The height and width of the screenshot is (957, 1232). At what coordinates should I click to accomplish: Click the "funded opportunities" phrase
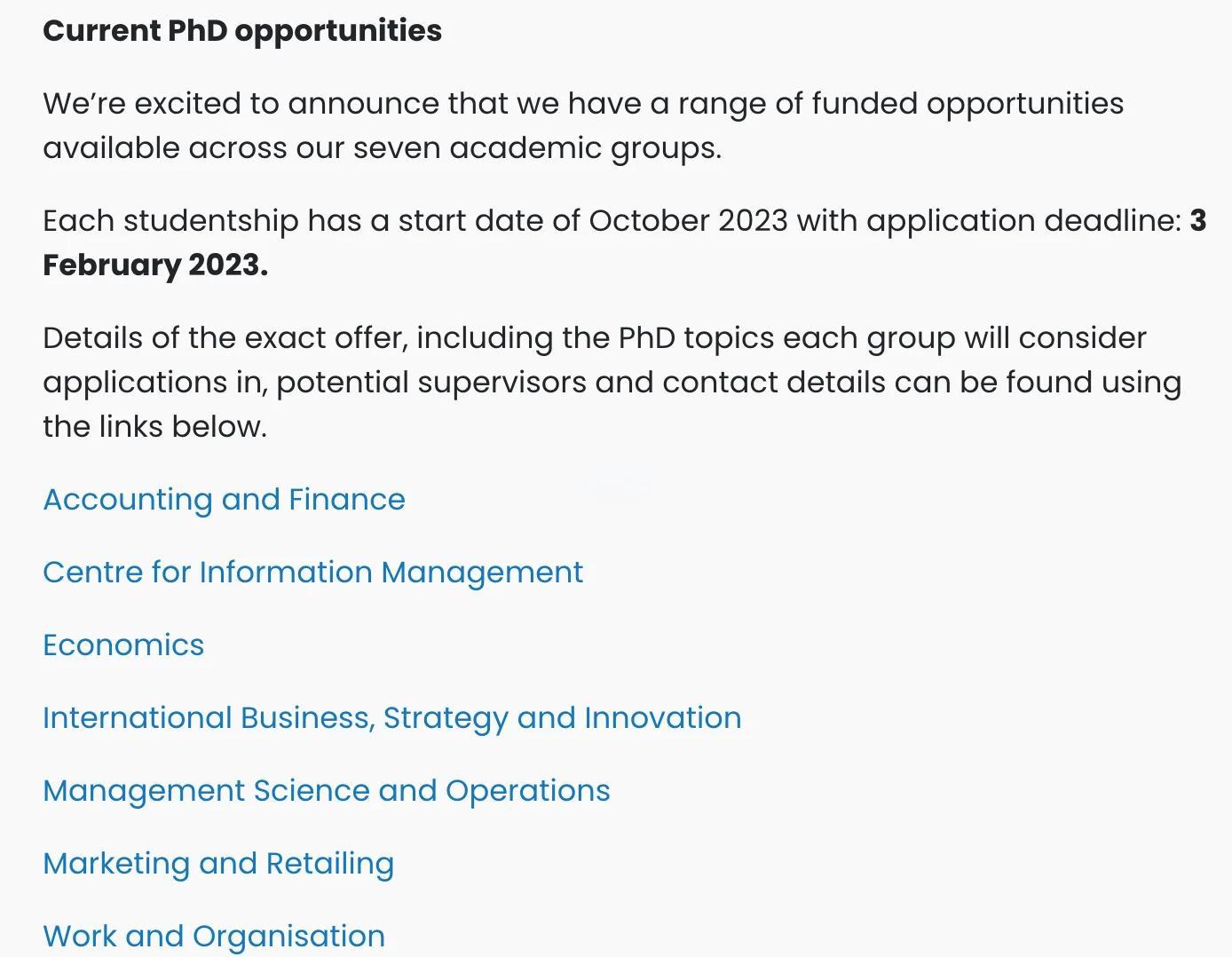[967, 104]
